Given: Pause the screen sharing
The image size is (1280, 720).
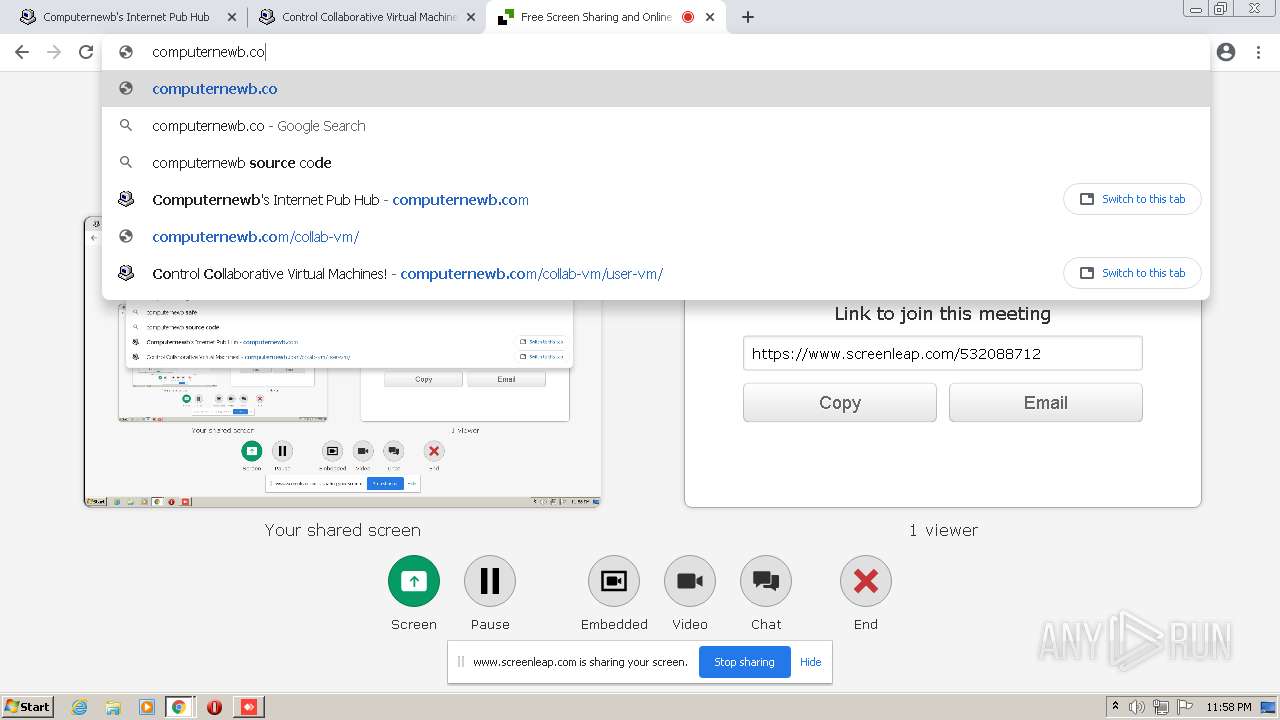Looking at the screenshot, I should pyautogui.click(x=490, y=581).
